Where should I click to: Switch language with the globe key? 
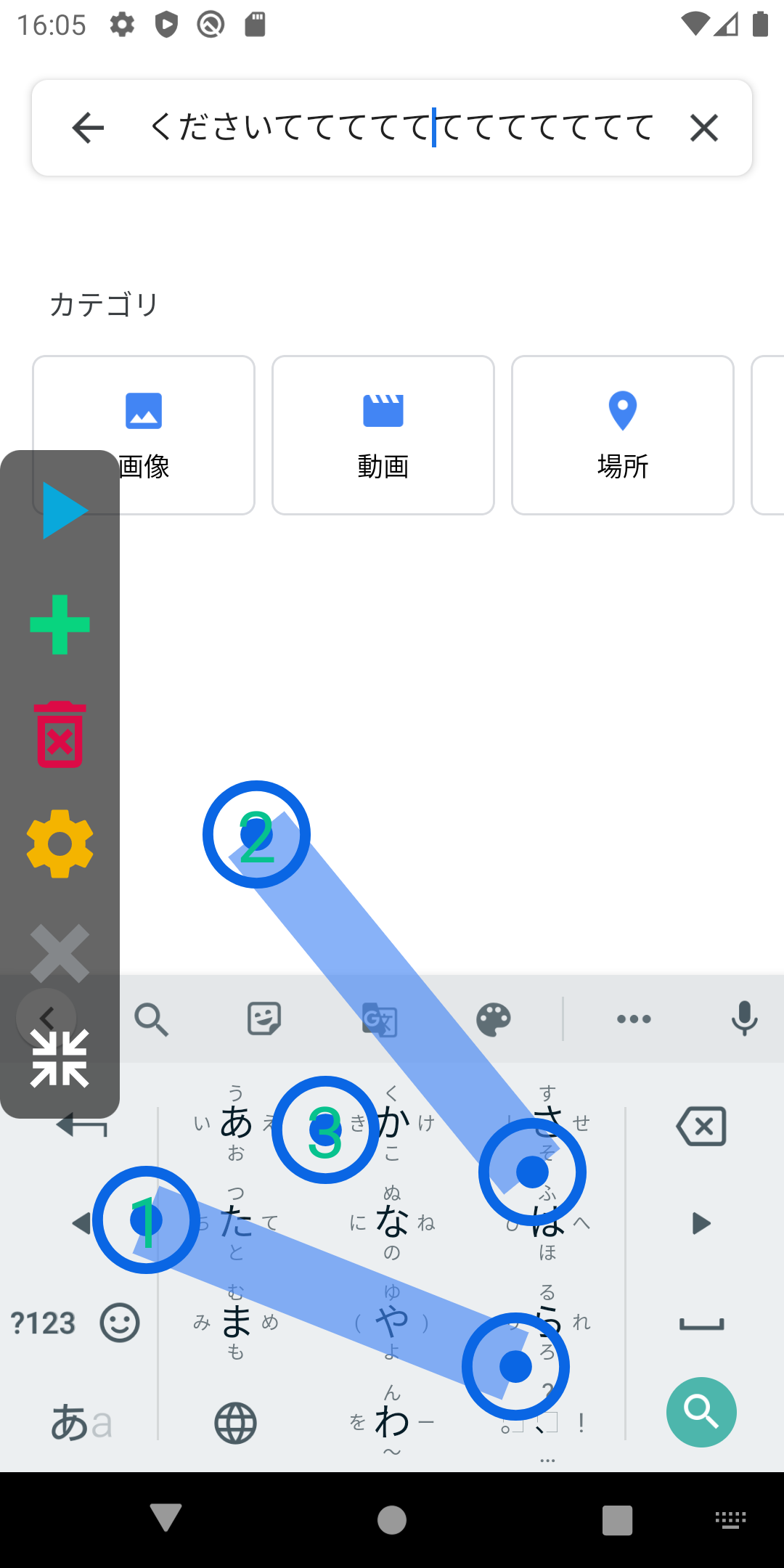(236, 1423)
